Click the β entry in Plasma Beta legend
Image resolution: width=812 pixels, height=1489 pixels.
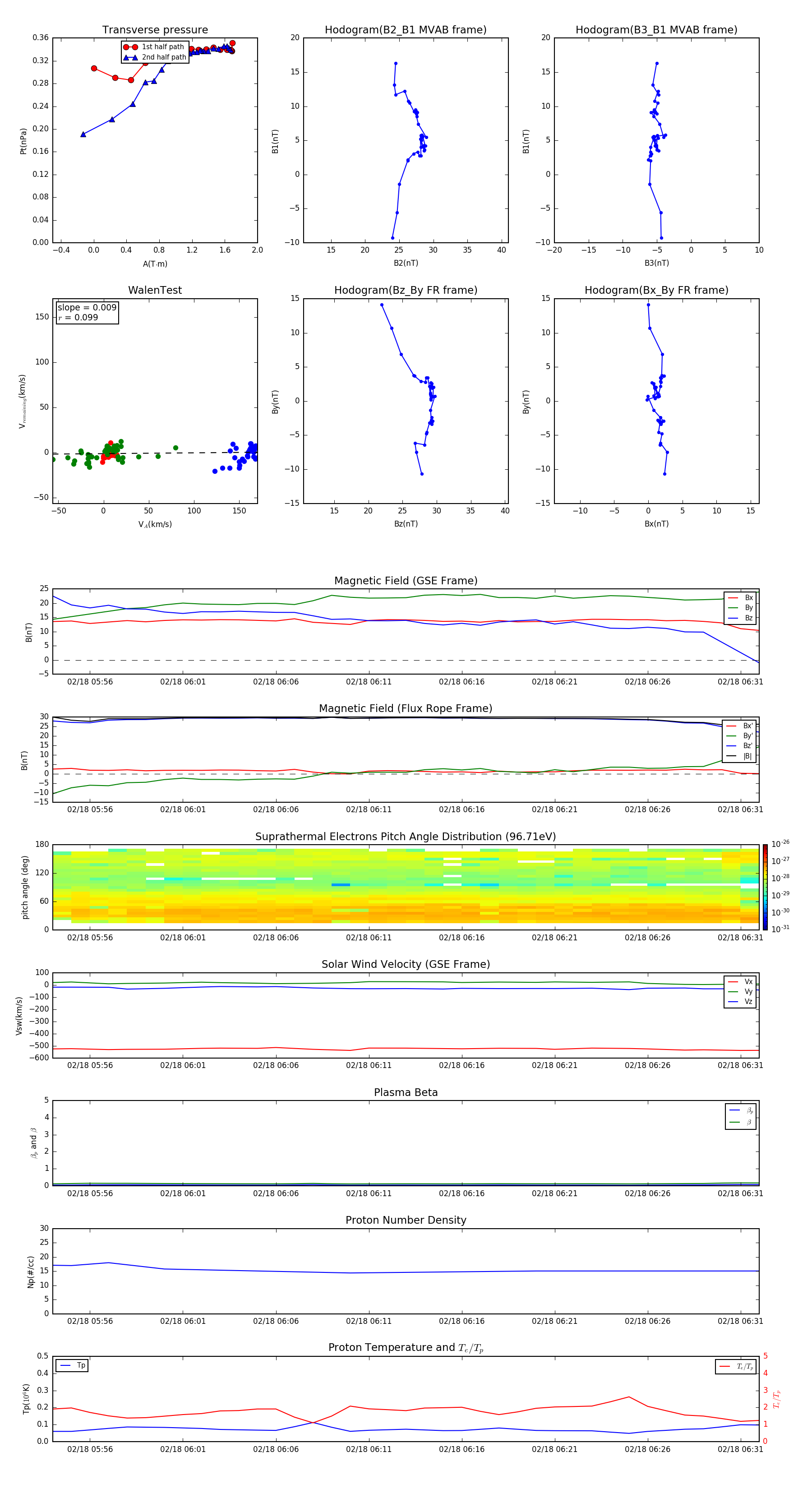click(x=741, y=1122)
